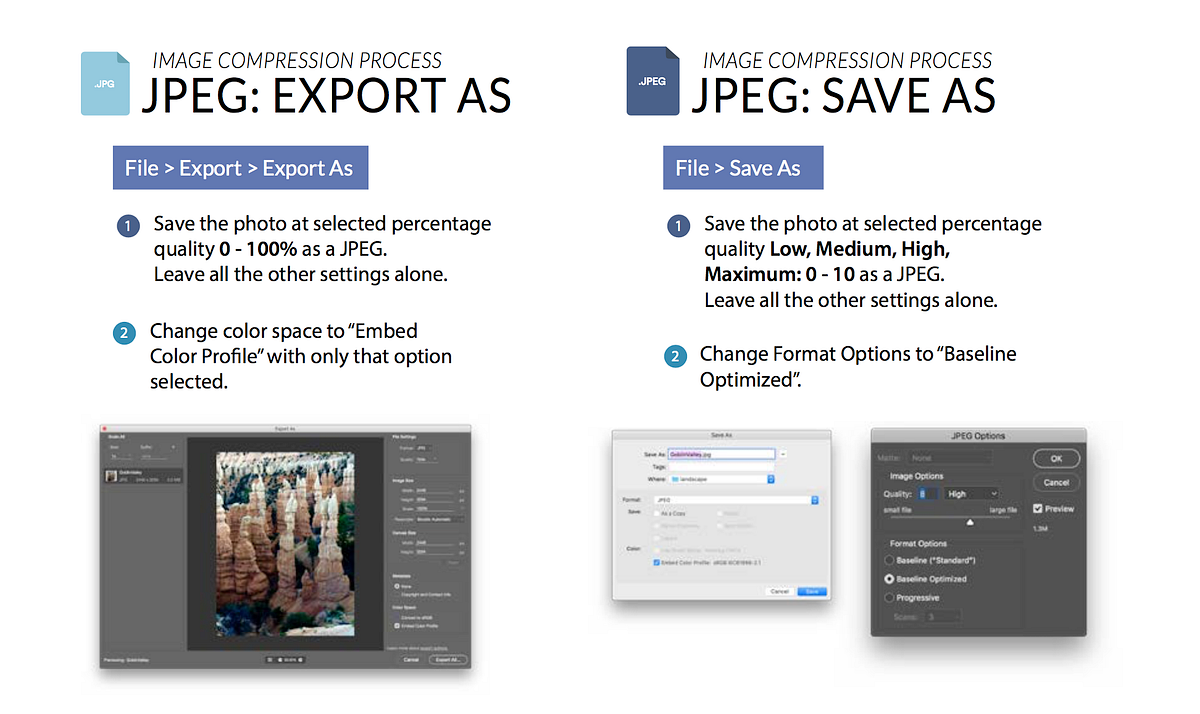This screenshot has height=714, width=1200.
Task: Click the blue Save button
Action: [812, 591]
